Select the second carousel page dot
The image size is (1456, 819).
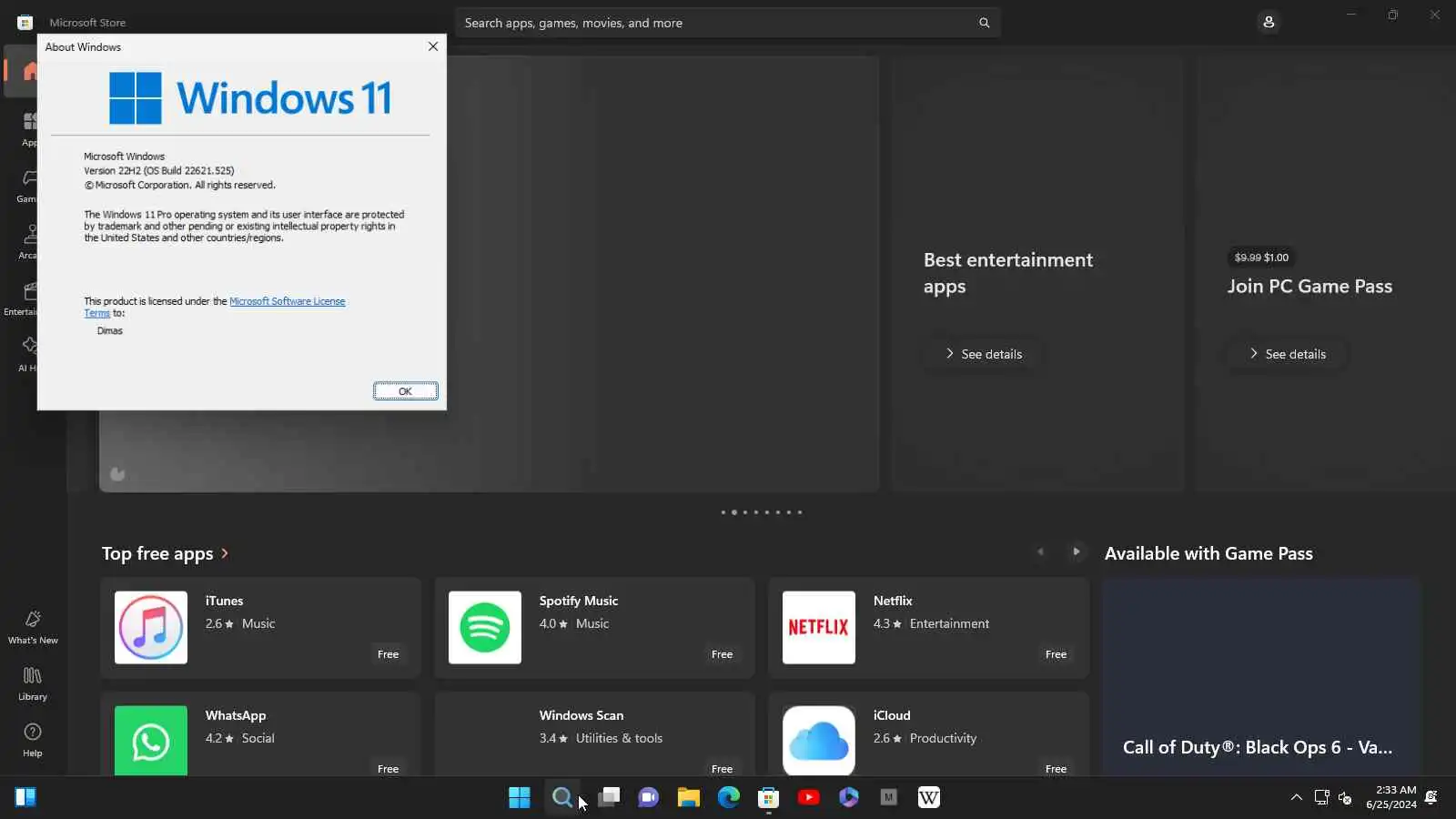[x=734, y=512]
